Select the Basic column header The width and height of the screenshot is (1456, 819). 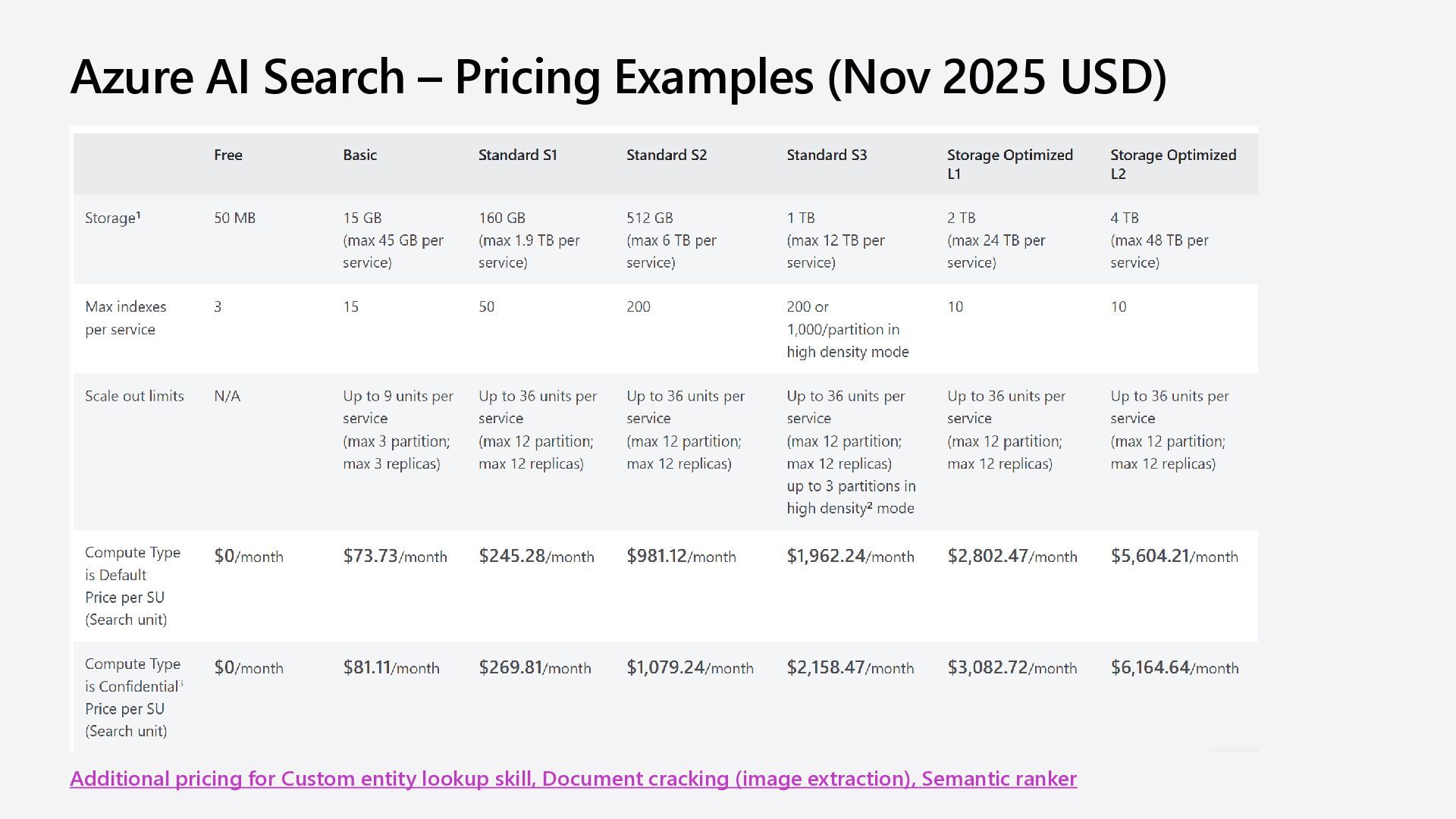click(359, 155)
